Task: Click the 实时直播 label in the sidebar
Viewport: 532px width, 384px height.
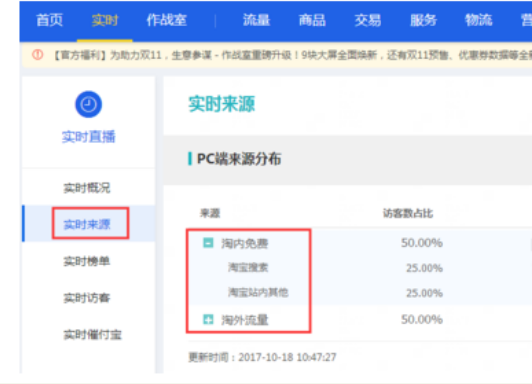Action: (x=89, y=137)
